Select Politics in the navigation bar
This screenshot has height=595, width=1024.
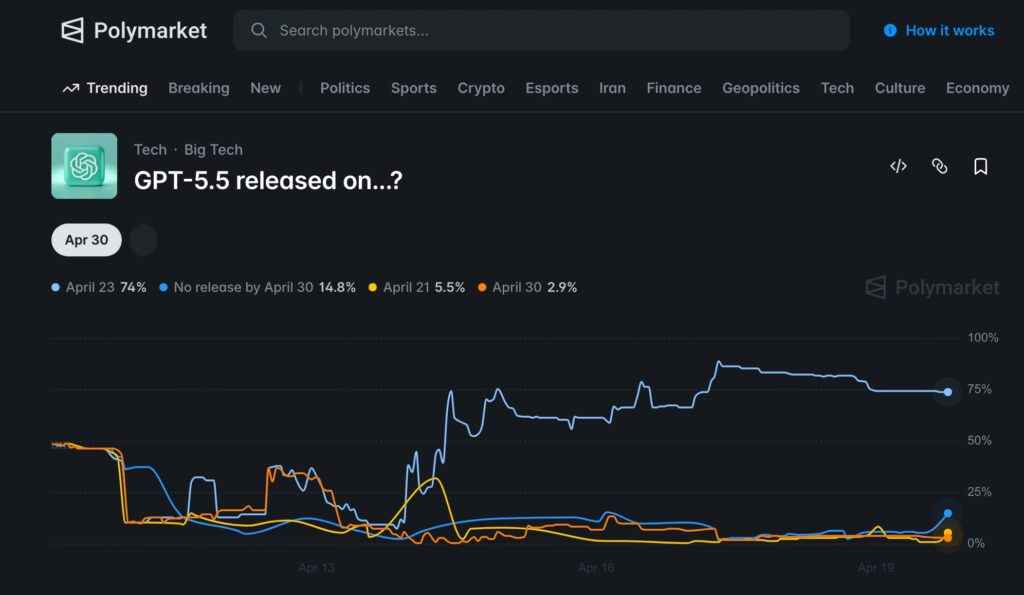tap(344, 88)
